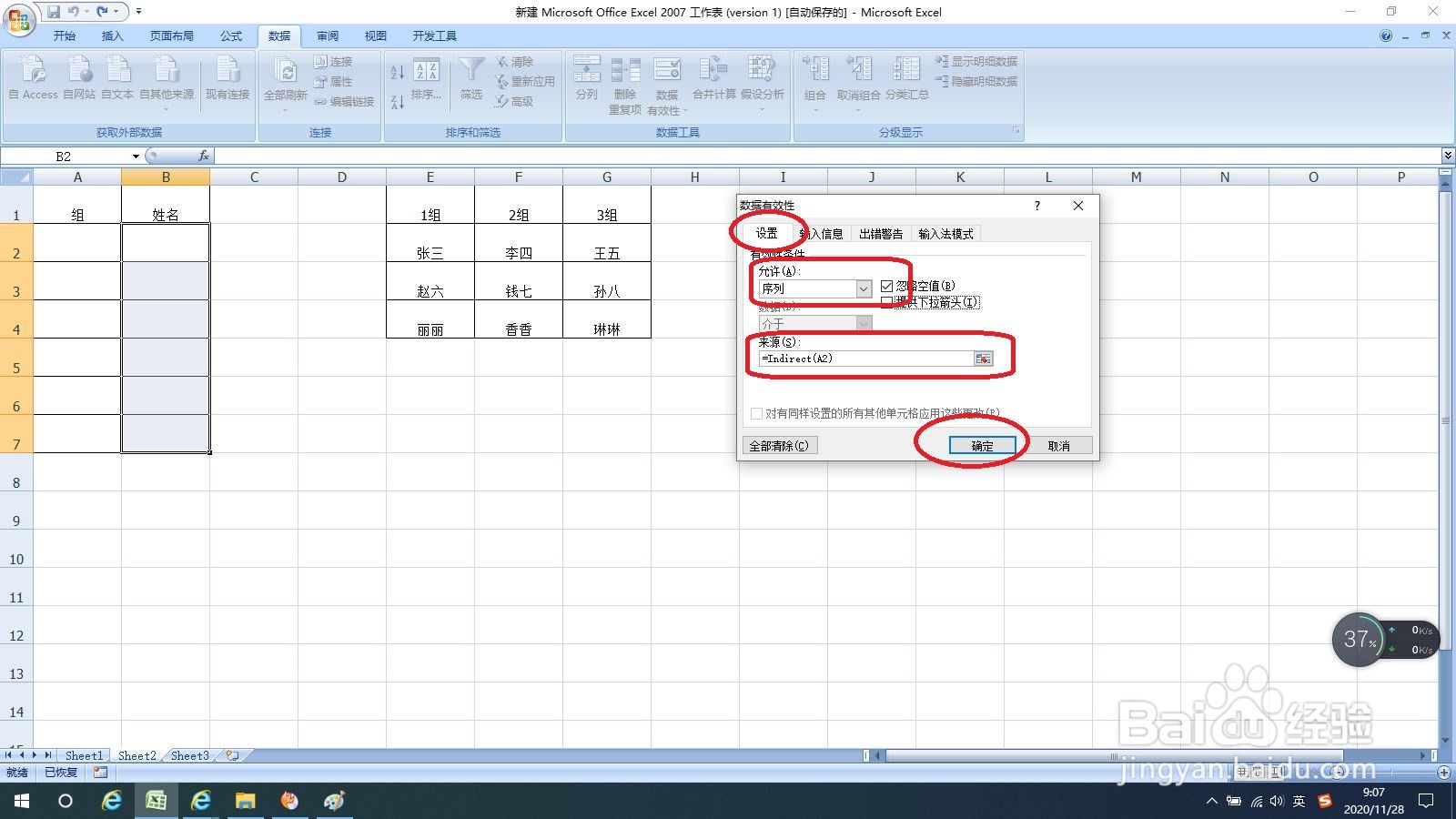Open Excel in the Windows taskbar
This screenshot has height=819, width=1456.
tap(156, 801)
